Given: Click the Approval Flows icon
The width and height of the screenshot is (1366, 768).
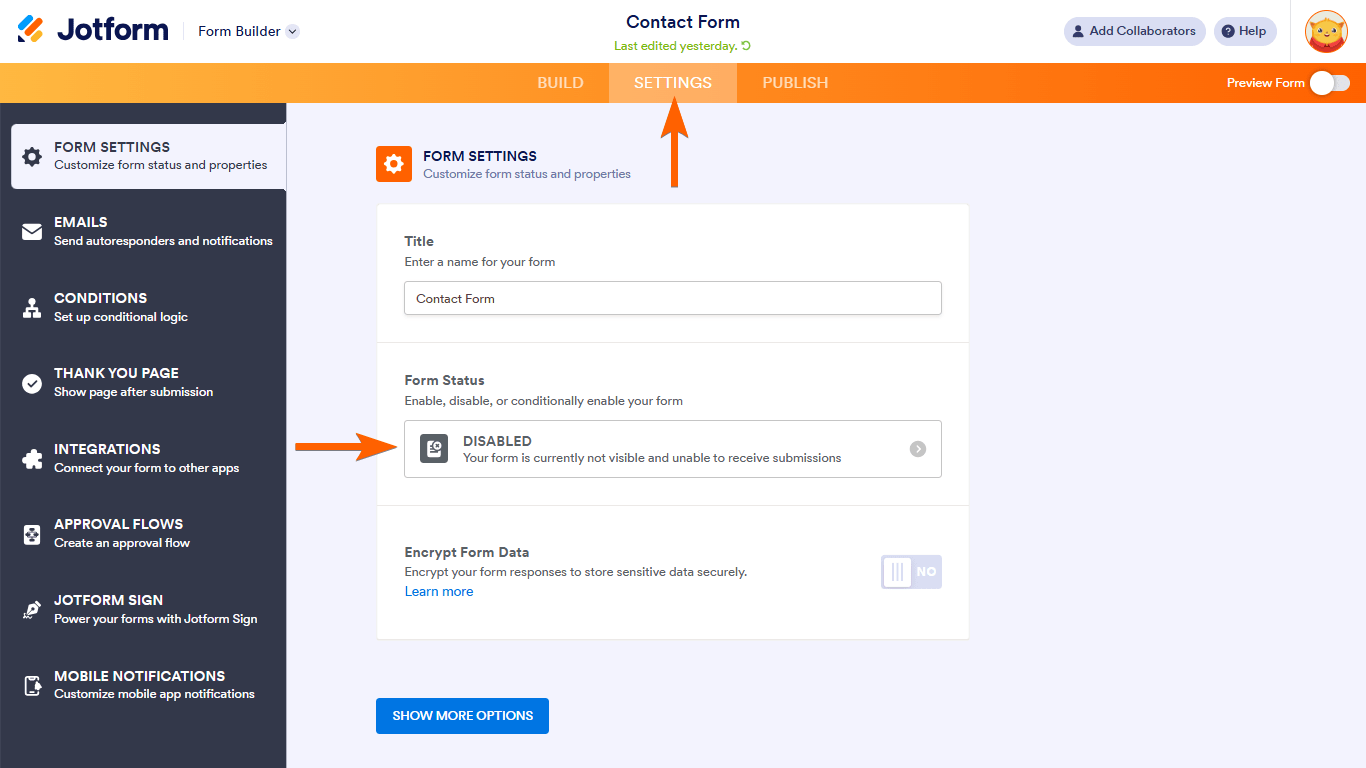Looking at the screenshot, I should [32, 534].
